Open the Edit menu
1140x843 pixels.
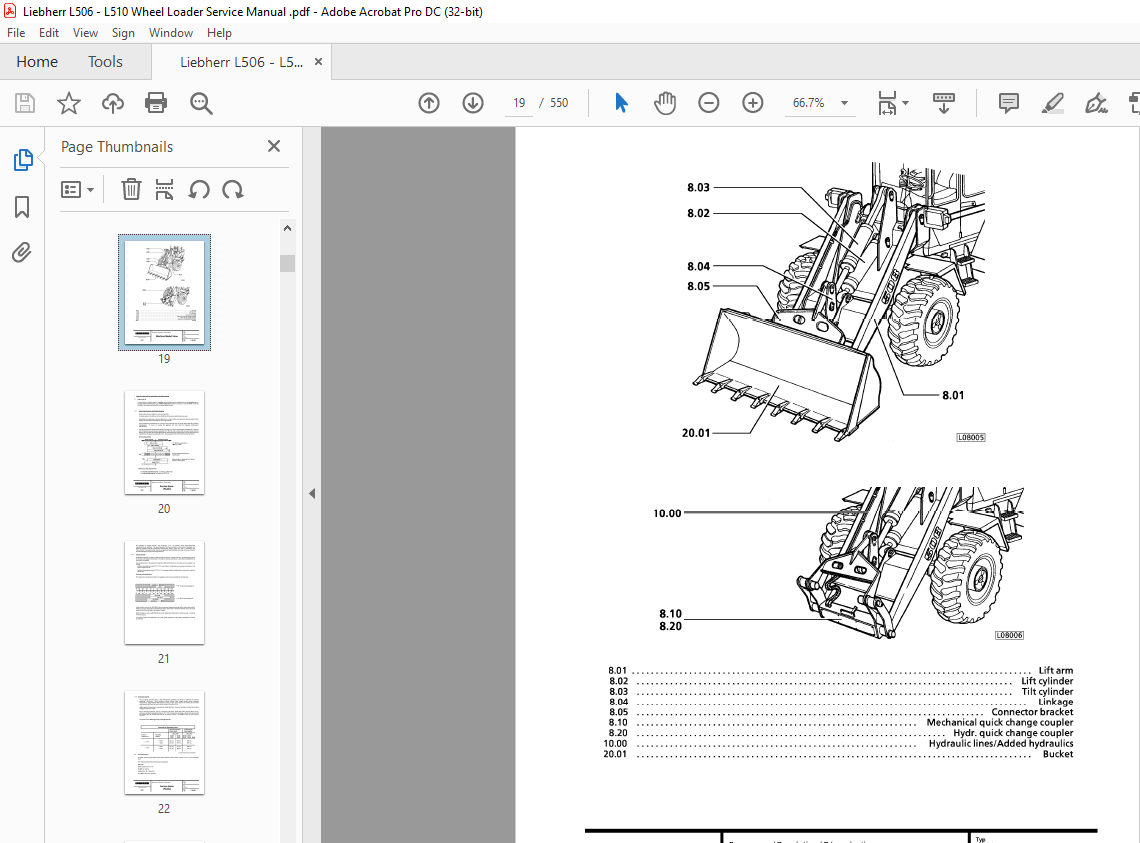tap(49, 33)
